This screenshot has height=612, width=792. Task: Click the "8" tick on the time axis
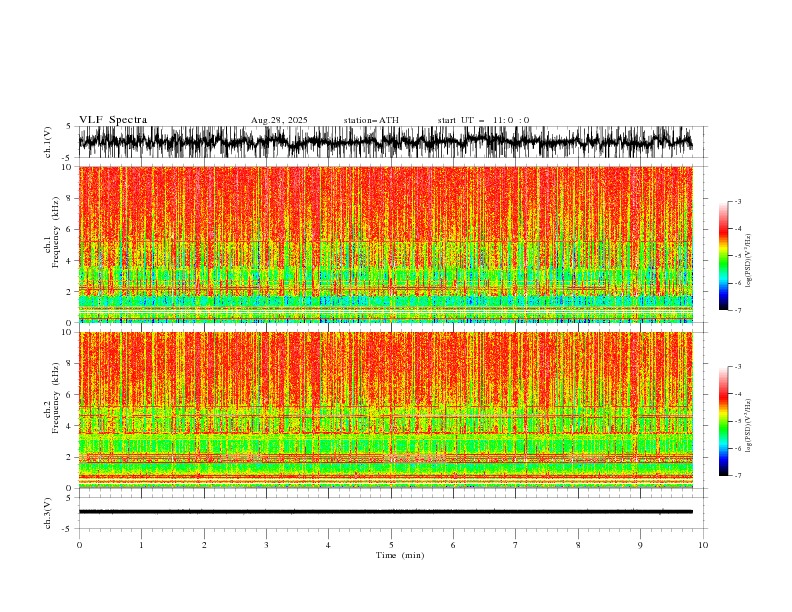578,545
